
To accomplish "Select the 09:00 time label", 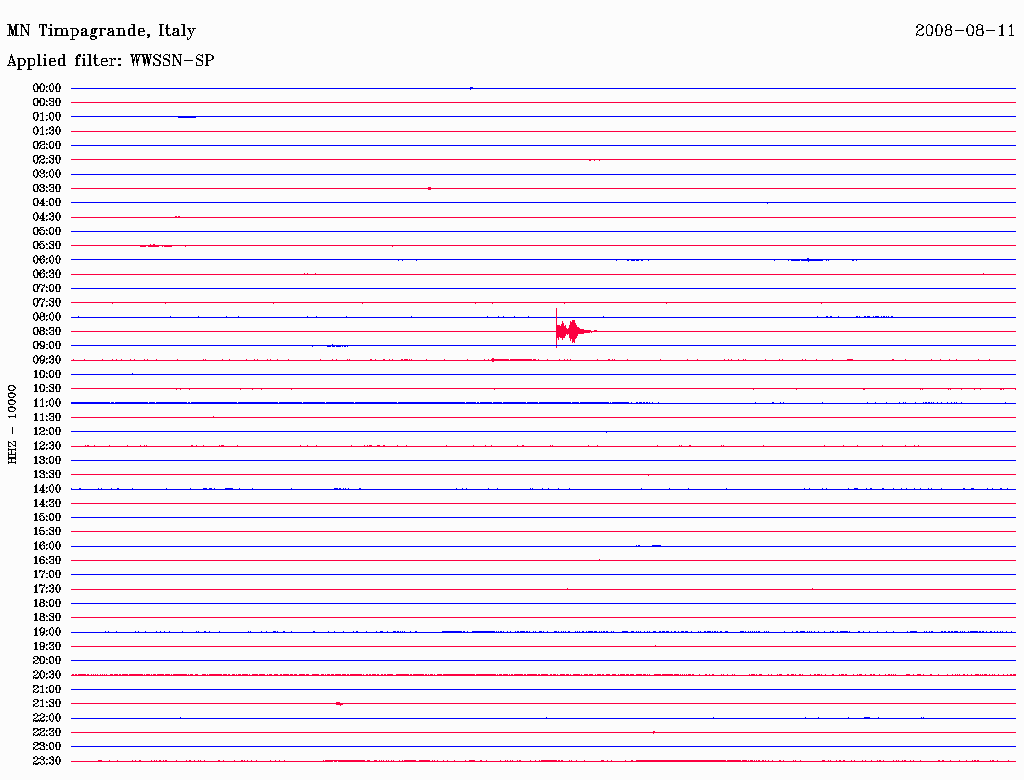I will [x=47, y=346].
